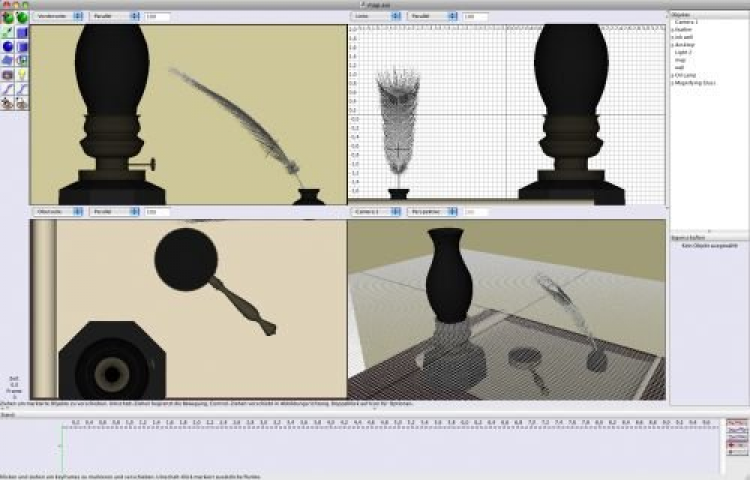Click the scale field of the Oberseite view

tap(157, 212)
